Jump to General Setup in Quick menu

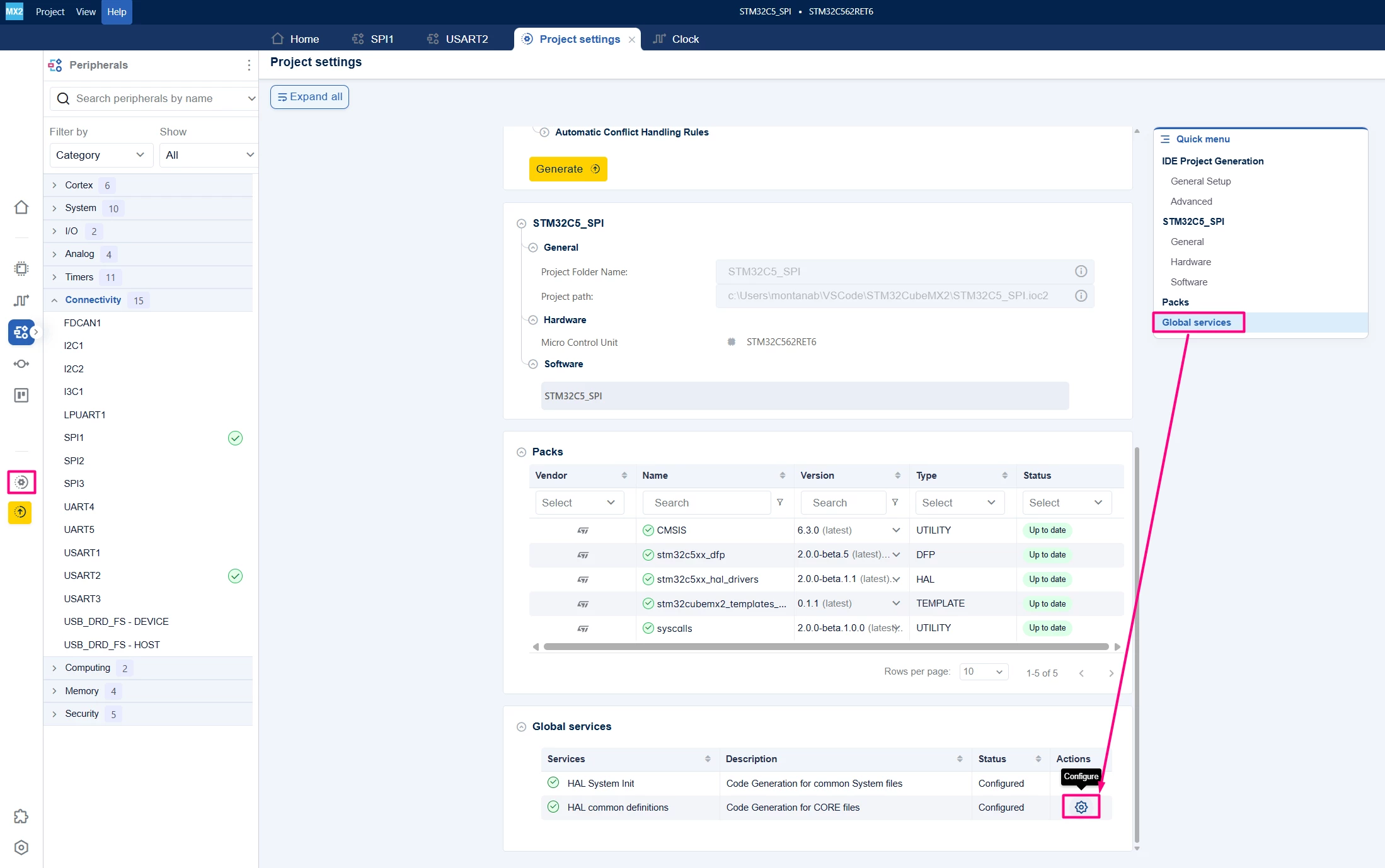pos(1200,181)
